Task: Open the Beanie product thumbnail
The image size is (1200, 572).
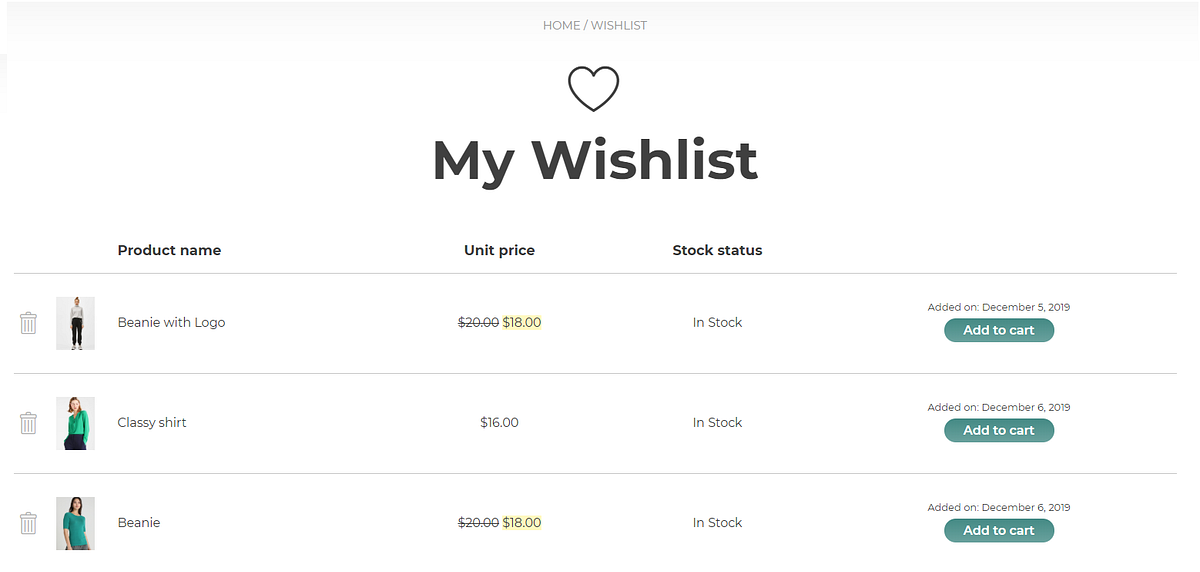Action: tap(75, 523)
